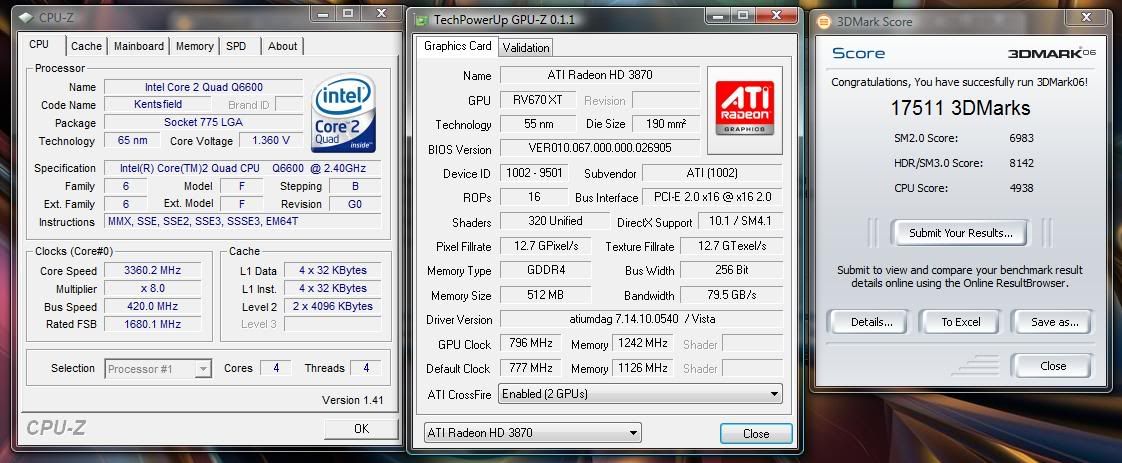The height and width of the screenshot is (463, 1122).
Task: Click the Shaders value 320 Unified
Action: coord(555,221)
